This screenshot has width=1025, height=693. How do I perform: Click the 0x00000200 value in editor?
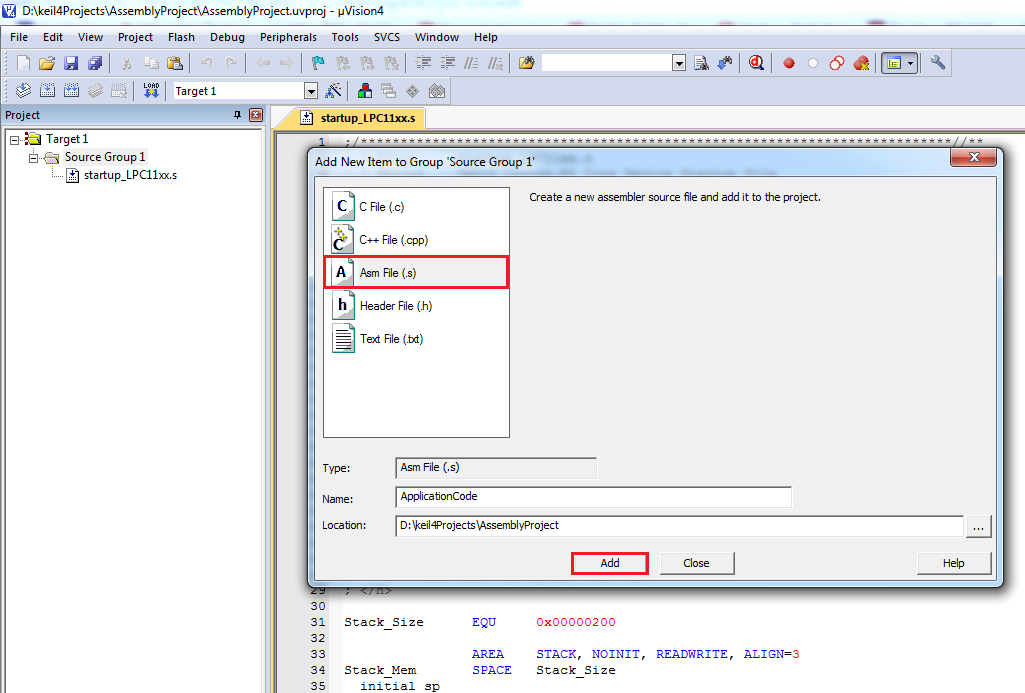576,622
